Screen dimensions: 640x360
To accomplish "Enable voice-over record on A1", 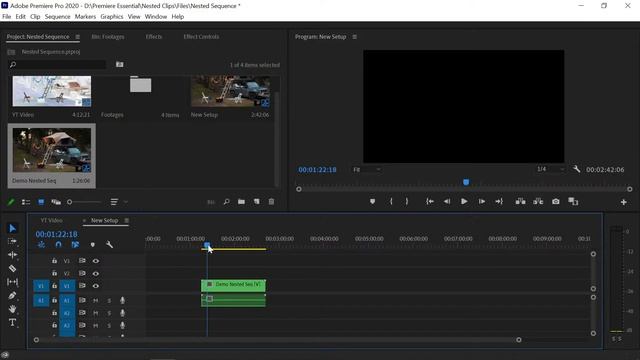I will click(122, 300).
